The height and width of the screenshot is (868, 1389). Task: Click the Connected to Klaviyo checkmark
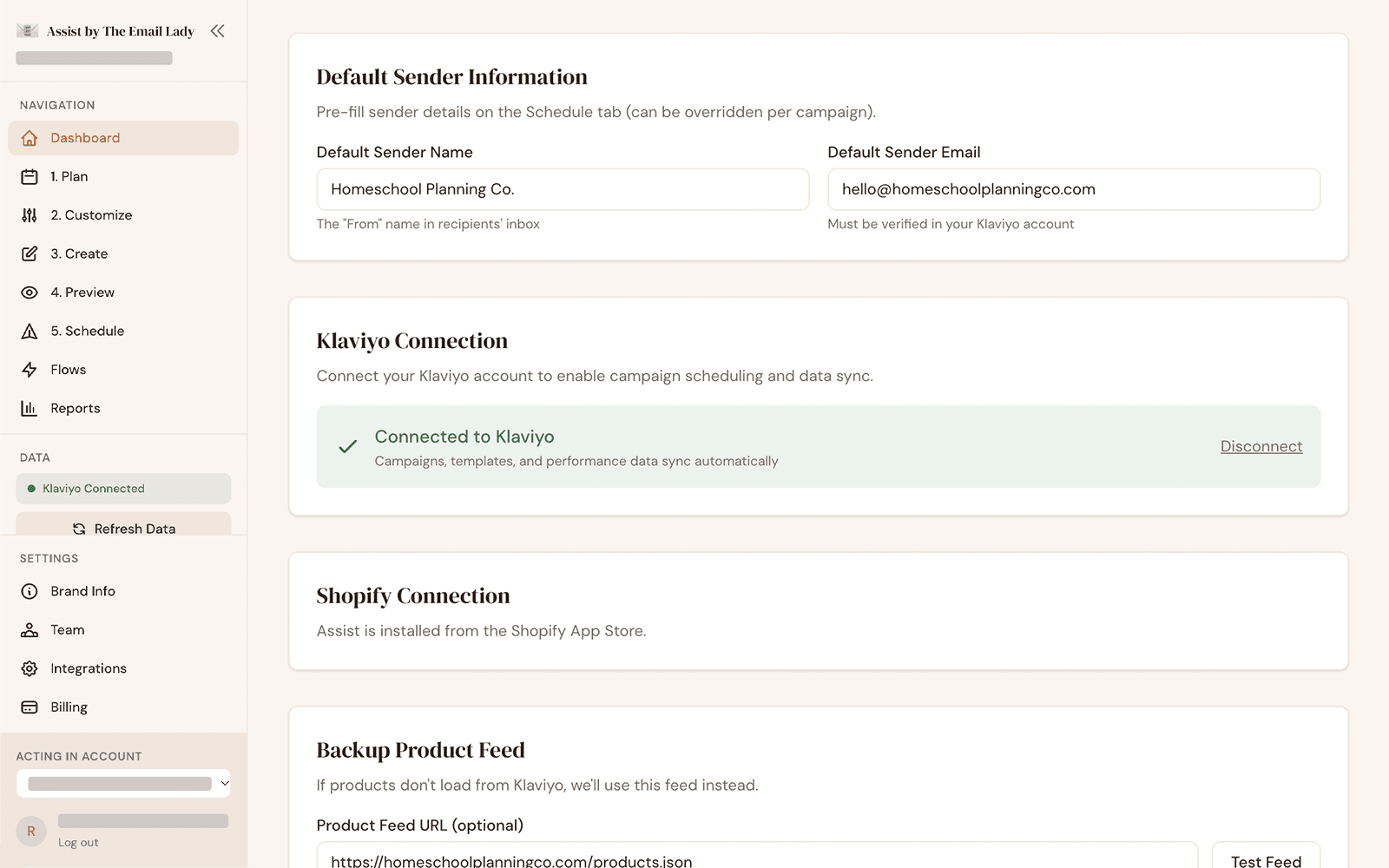[x=348, y=446]
